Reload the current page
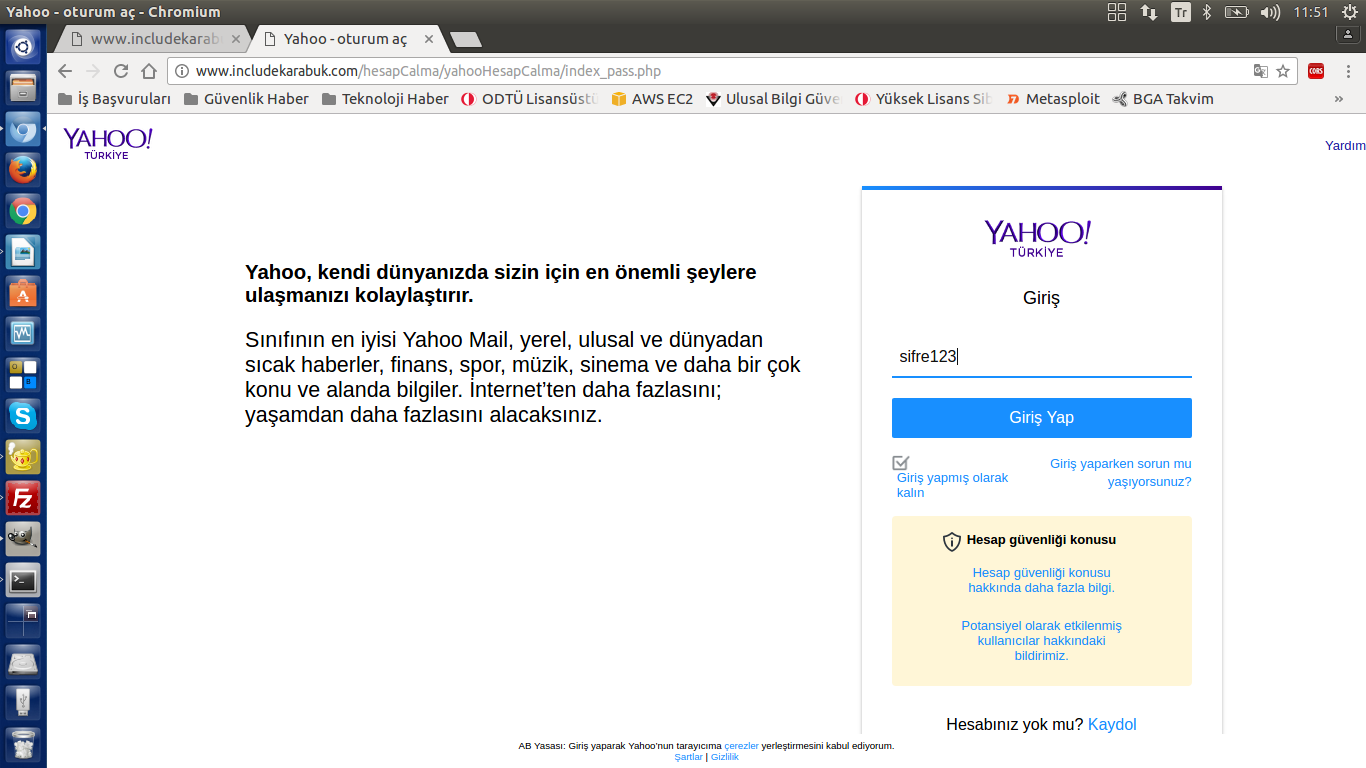Screen dimensions: 1366x768 (121, 71)
